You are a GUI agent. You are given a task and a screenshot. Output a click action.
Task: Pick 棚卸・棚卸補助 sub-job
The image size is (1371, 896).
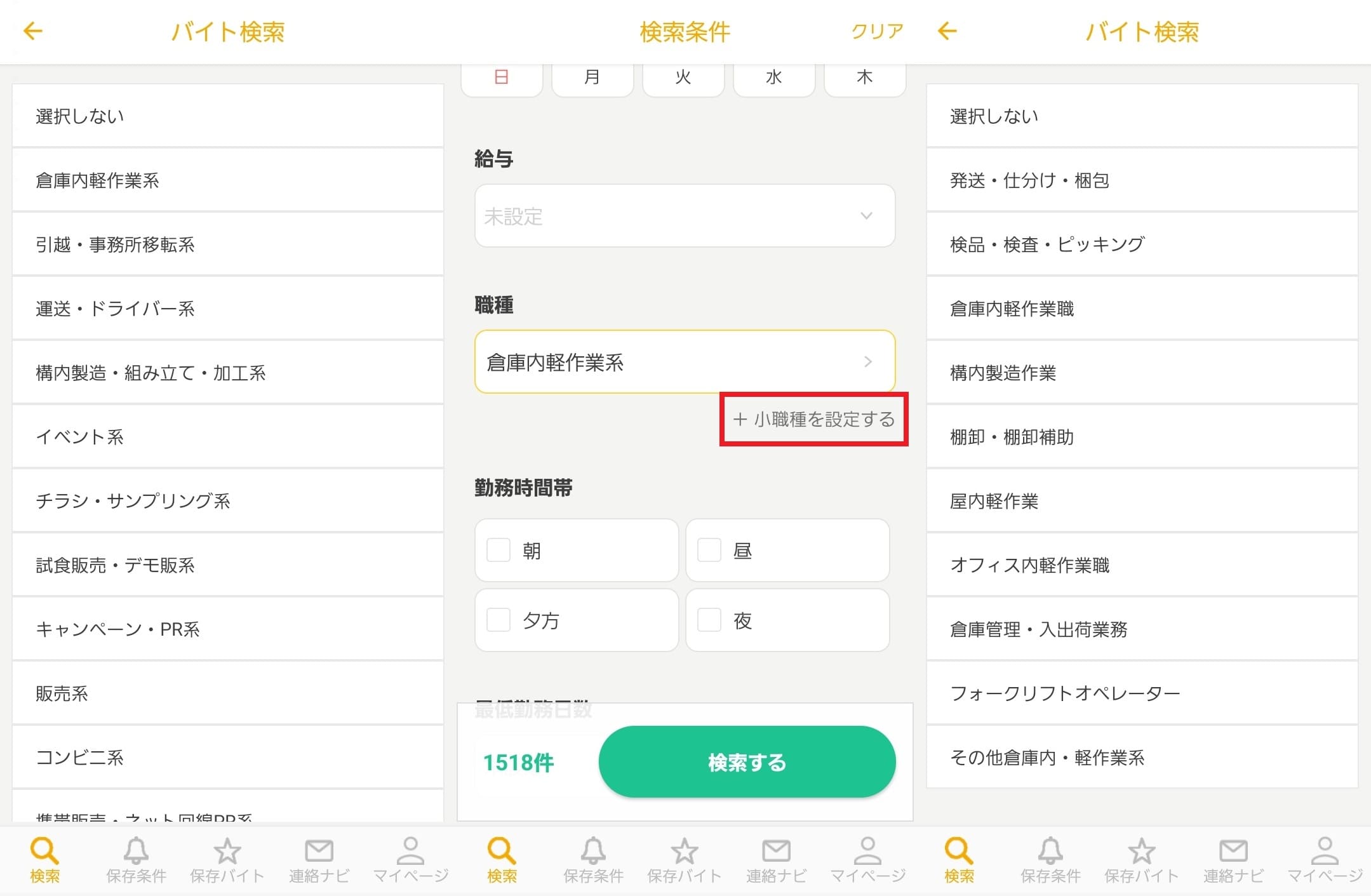pyautogui.click(x=1142, y=437)
